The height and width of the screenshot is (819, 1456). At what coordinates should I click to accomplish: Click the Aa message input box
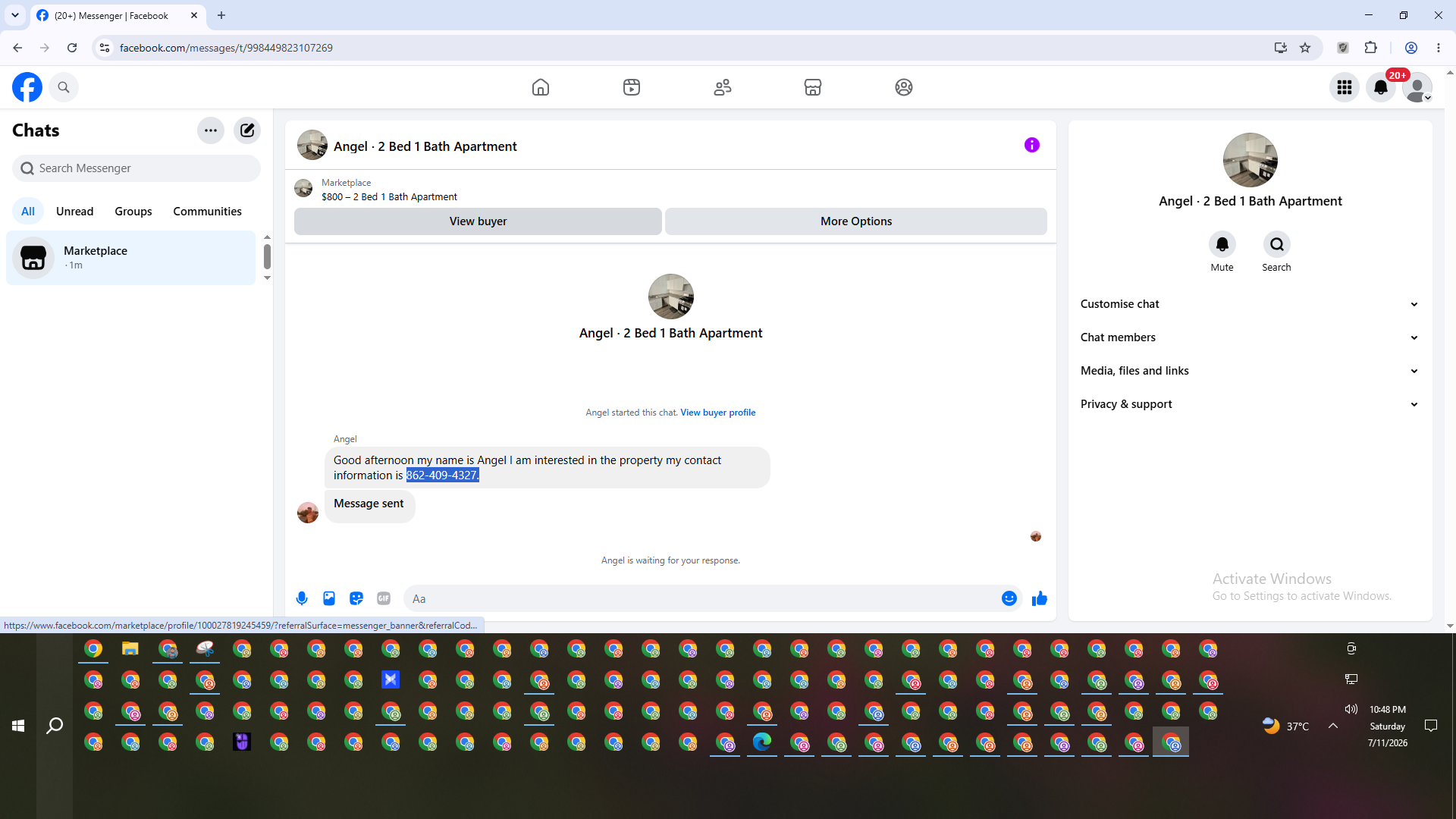pyautogui.click(x=702, y=599)
